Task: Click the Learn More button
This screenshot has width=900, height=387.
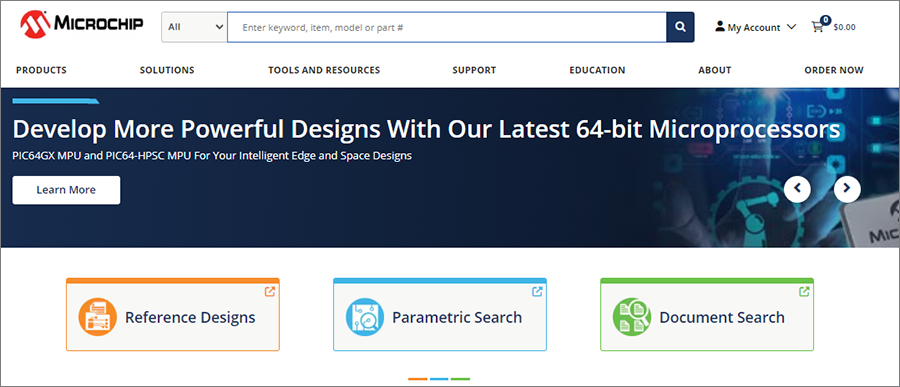Action: click(66, 190)
